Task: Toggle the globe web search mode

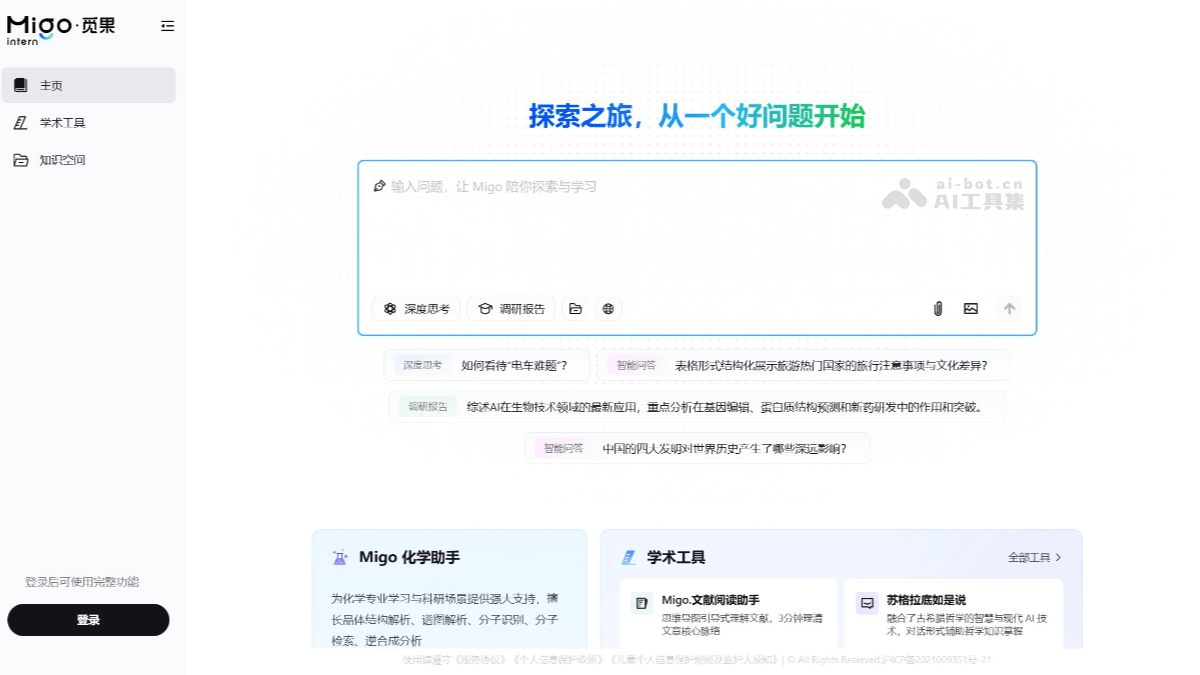Action: point(608,309)
